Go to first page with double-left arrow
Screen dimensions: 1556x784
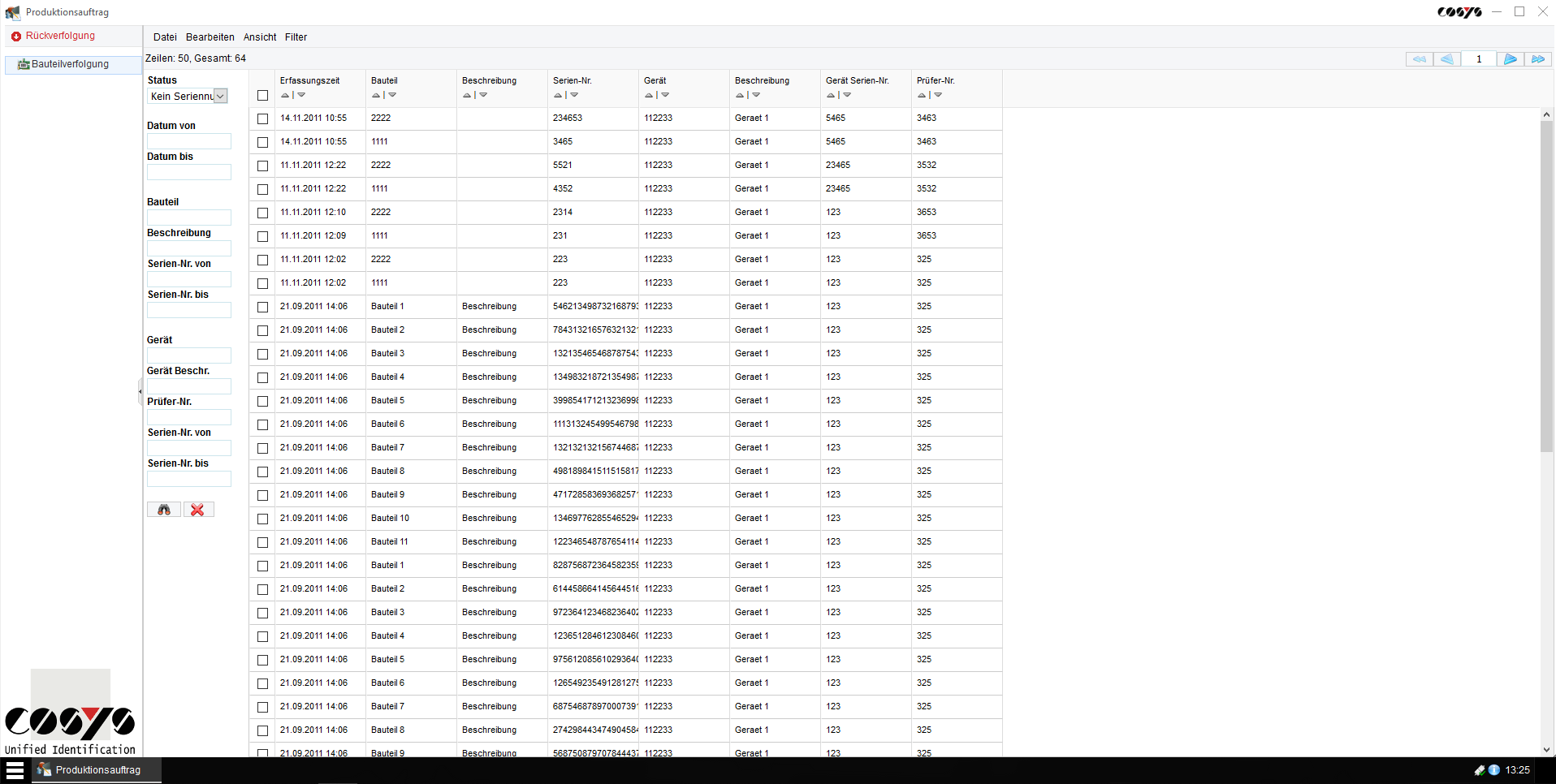point(1419,58)
